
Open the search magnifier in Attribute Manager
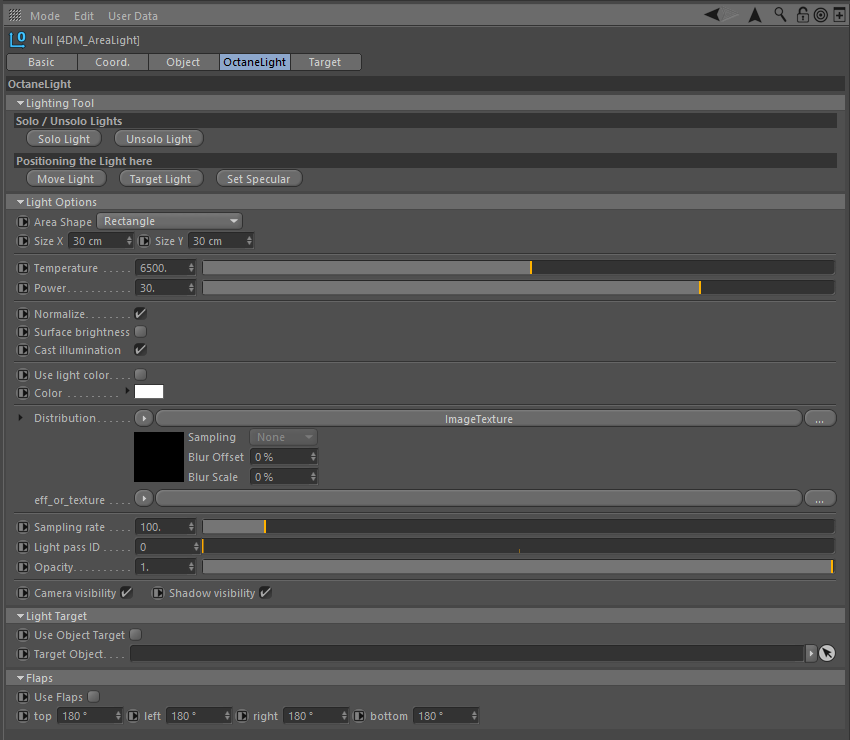780,15
